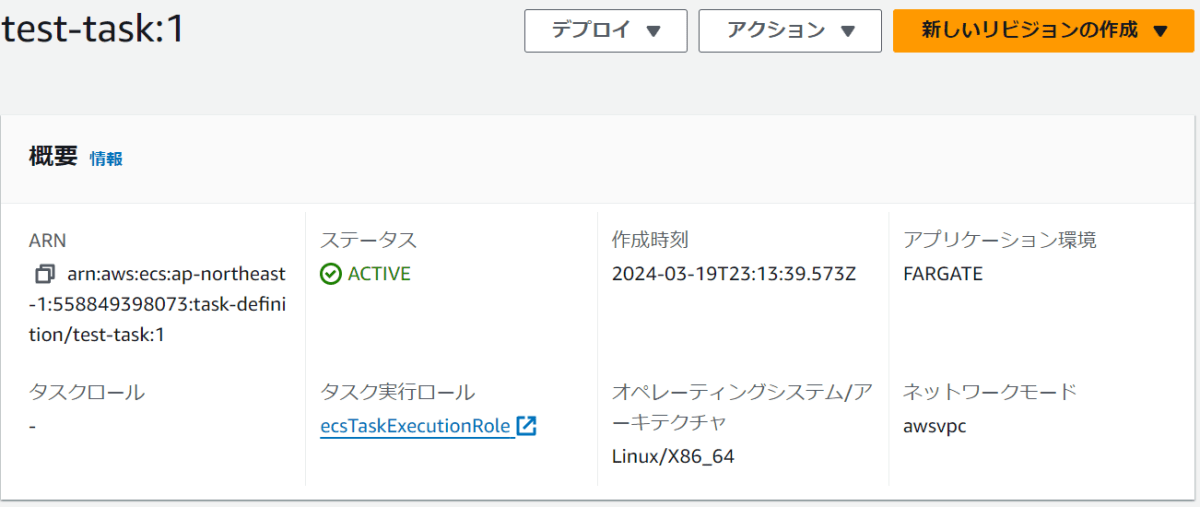This screenshot has height=507, width=1200.
Task: Click the 情報 link next to 概要
Action: 106,159
